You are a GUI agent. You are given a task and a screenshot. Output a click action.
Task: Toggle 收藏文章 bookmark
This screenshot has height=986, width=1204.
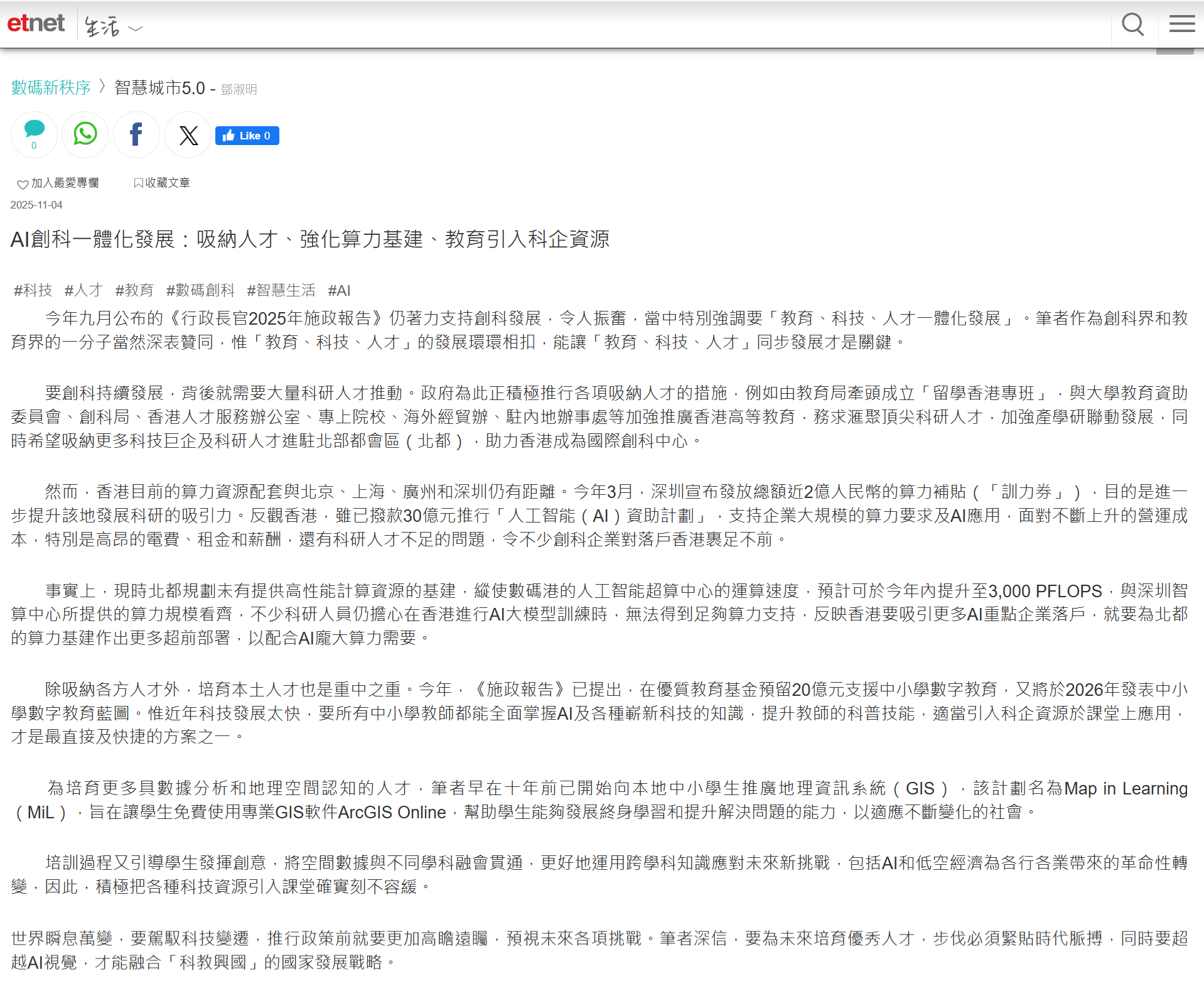(161, 183)
